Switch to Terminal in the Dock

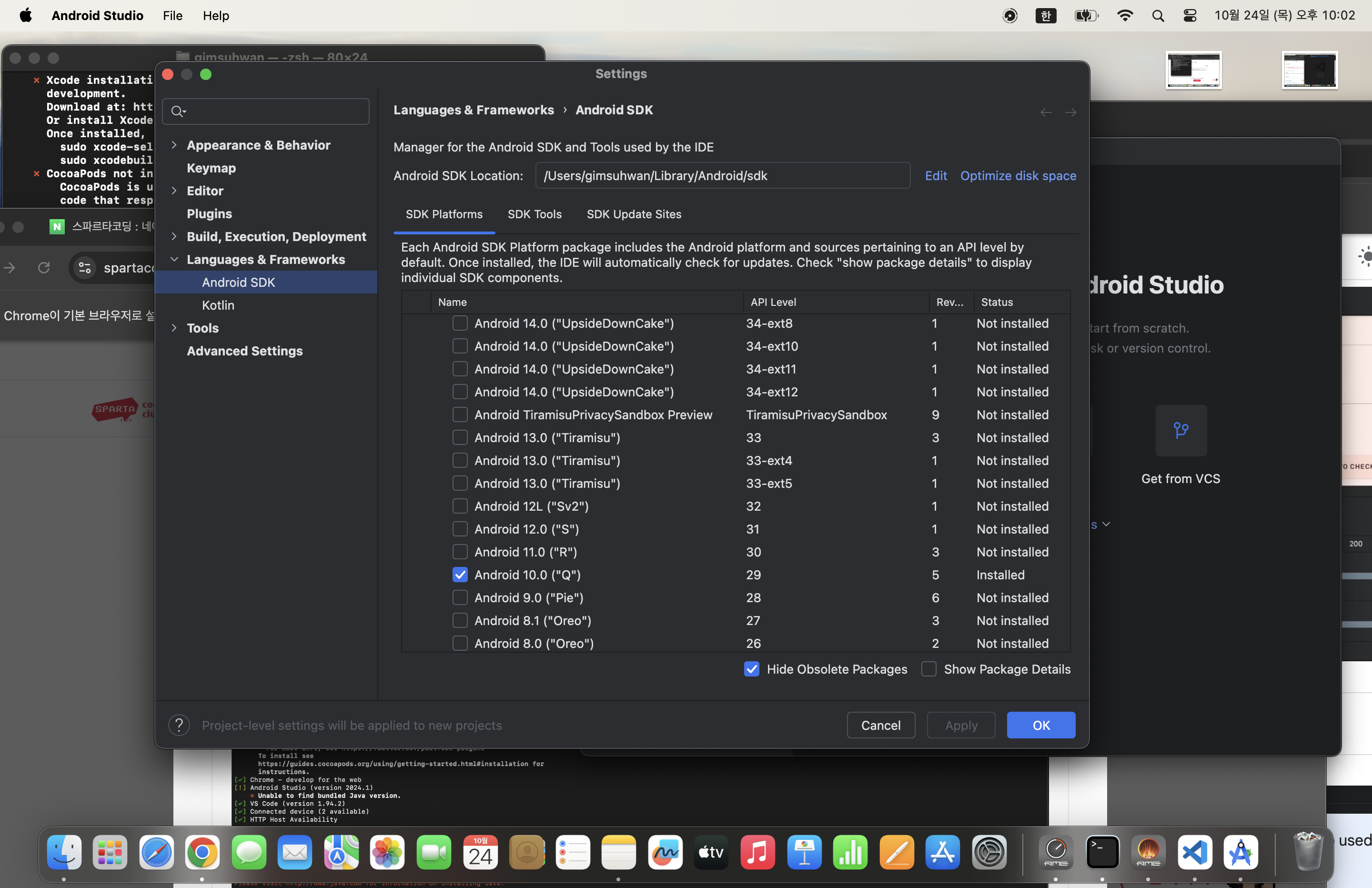pos(1102,852)
